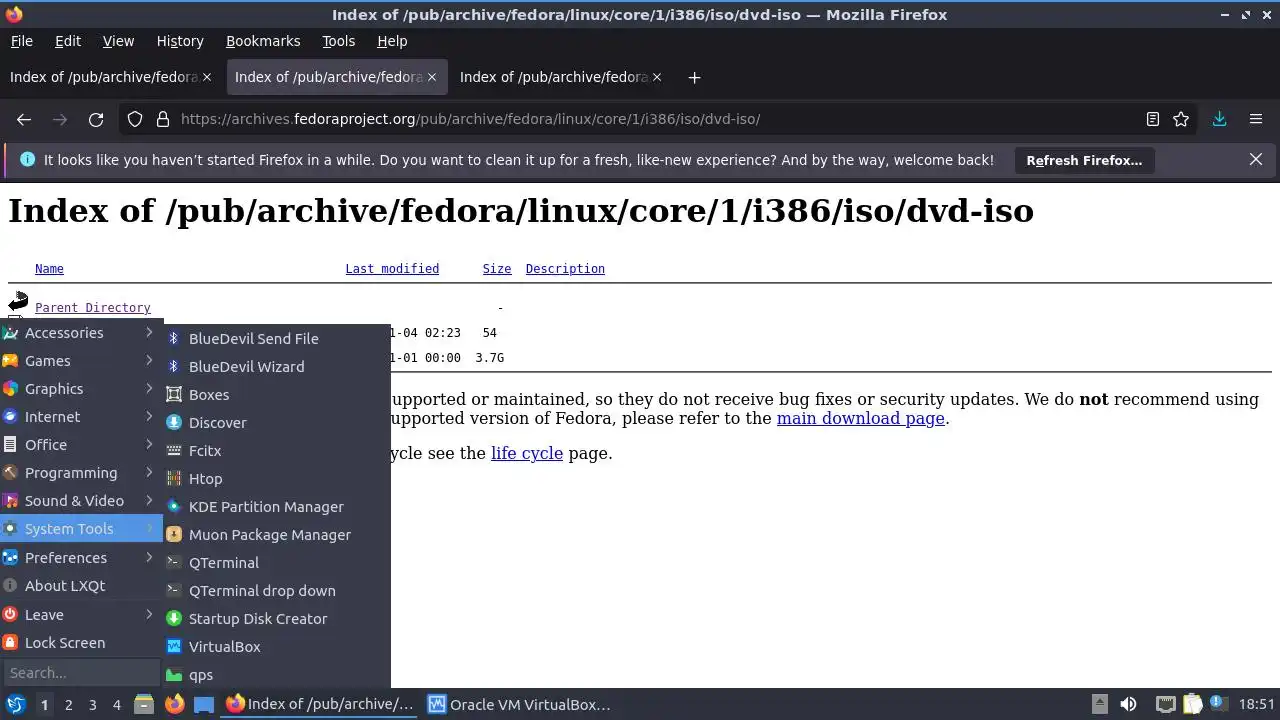Open Boxes application

277,395
